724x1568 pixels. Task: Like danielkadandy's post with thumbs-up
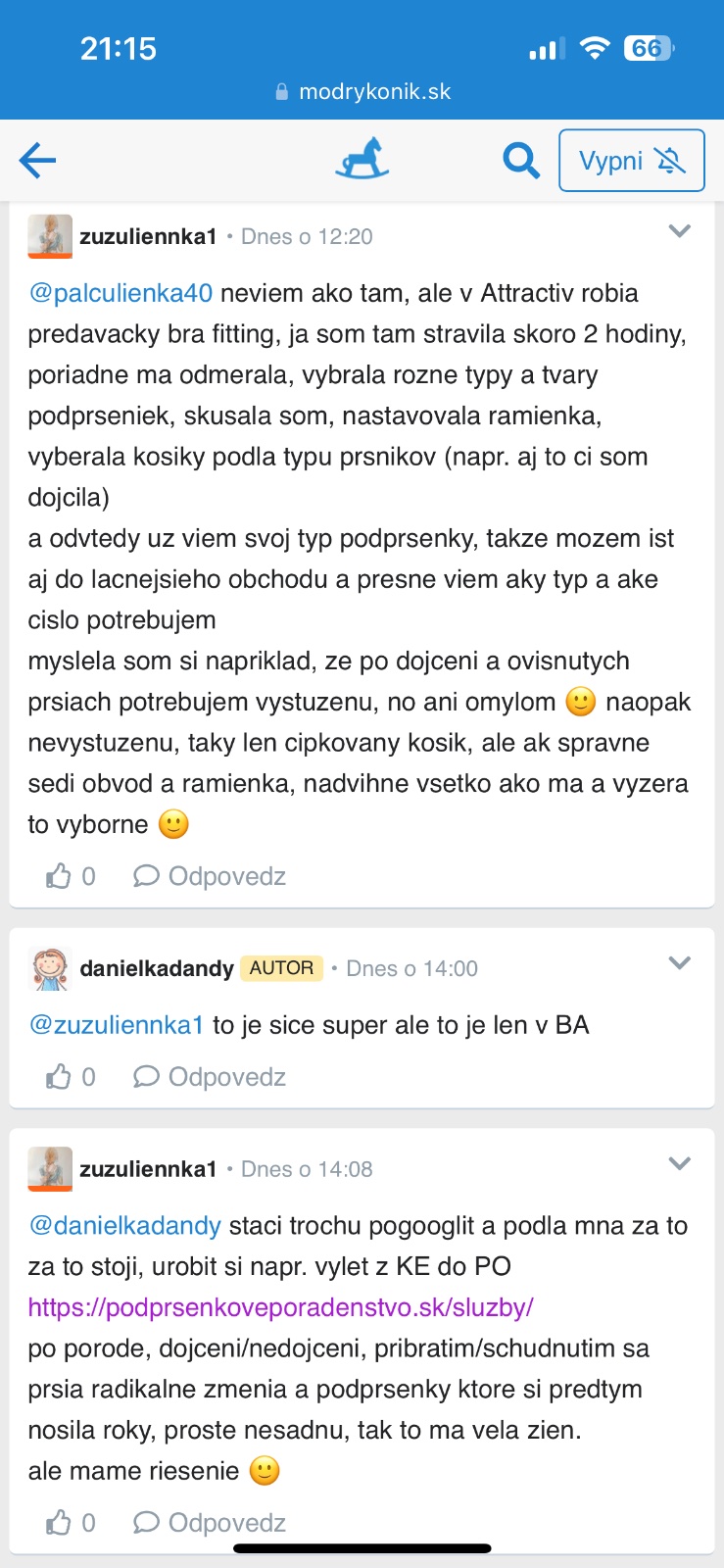(59, 1077)
